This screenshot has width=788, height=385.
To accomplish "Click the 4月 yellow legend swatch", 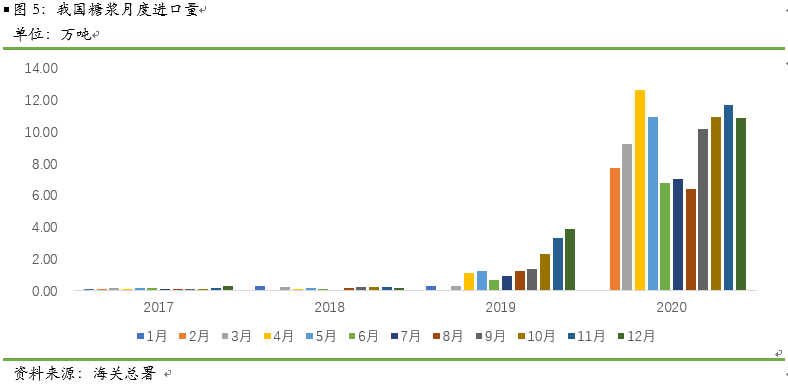I will pos(267,336).
